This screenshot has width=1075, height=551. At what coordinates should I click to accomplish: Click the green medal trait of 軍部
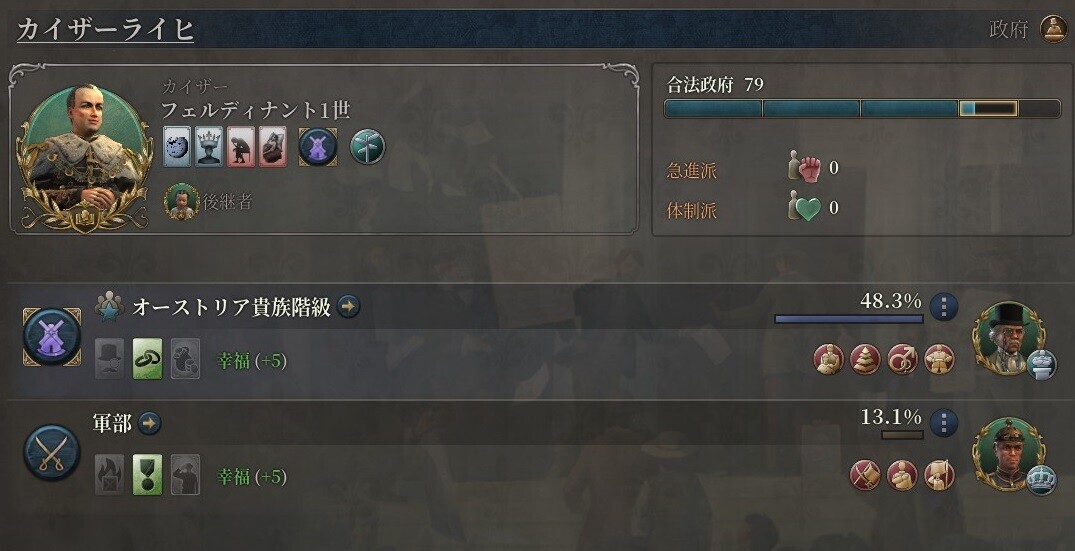click(147, 474)
